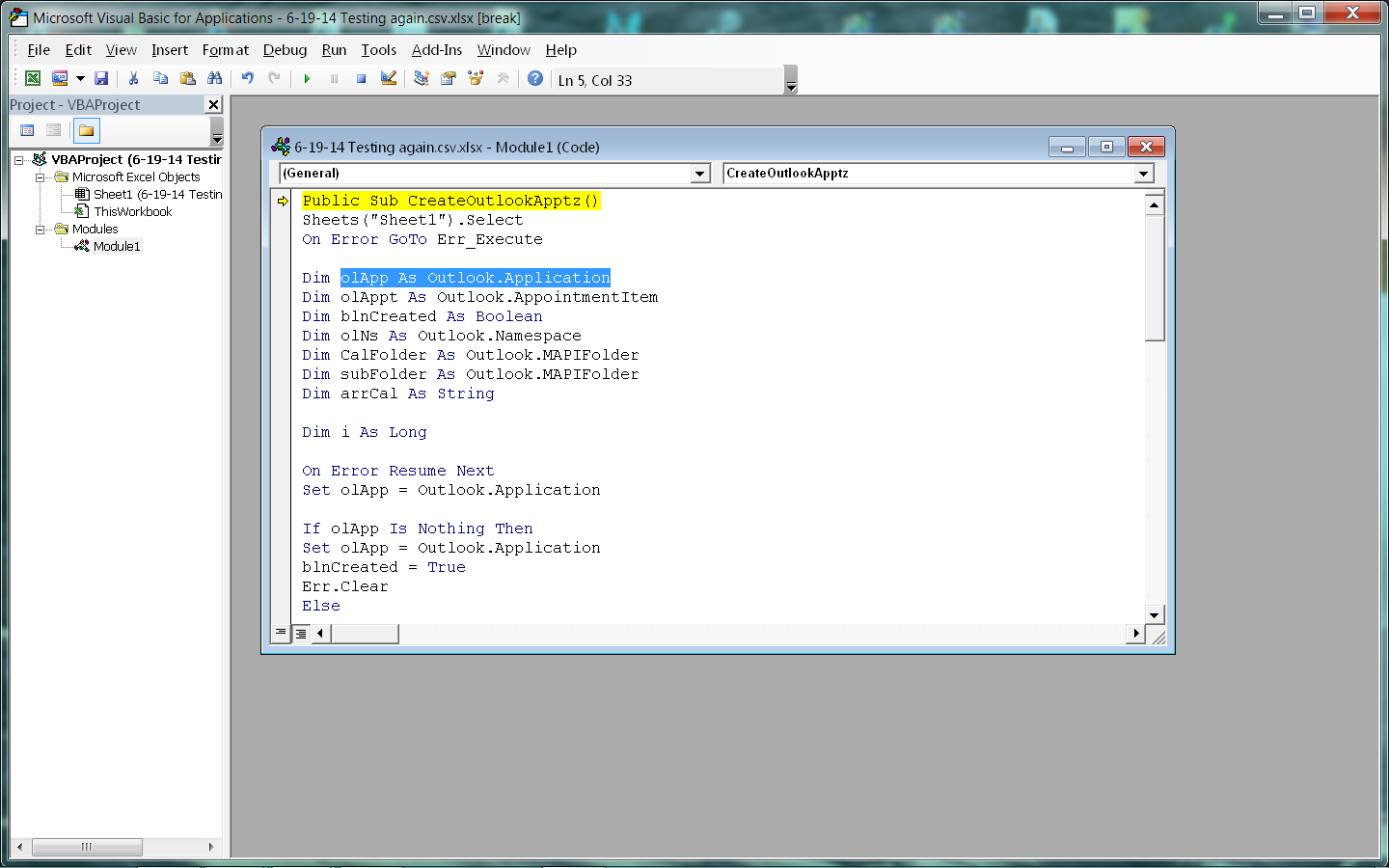Click the Break pause icon
This screenshot has width=1389, height=868.
pyautogui.click(x=334, y=79)
